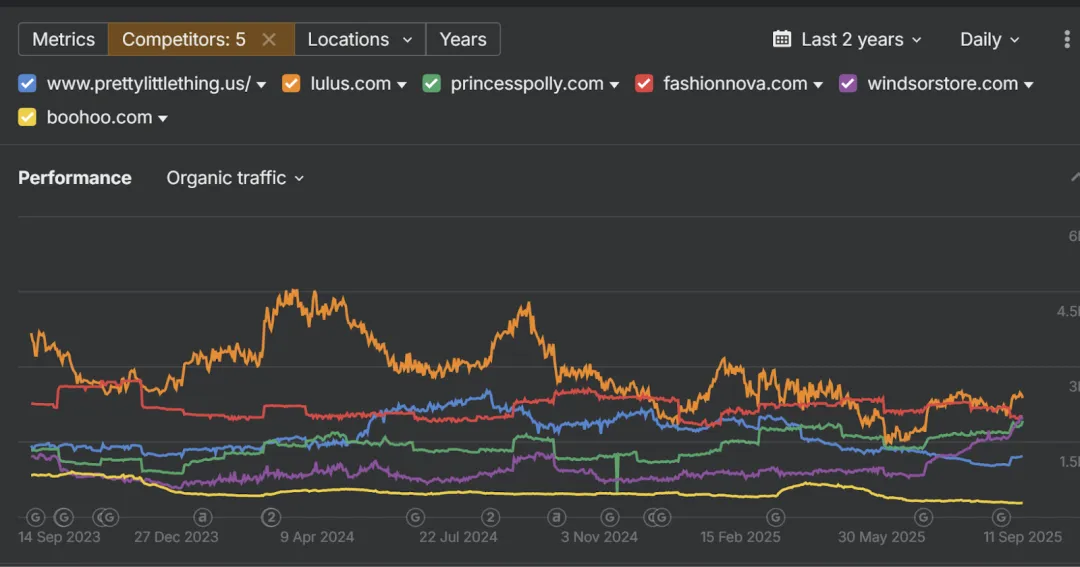Click the Google update marker near 11 Sep 2025
1080x567 pixels.
coord(1001,517)
